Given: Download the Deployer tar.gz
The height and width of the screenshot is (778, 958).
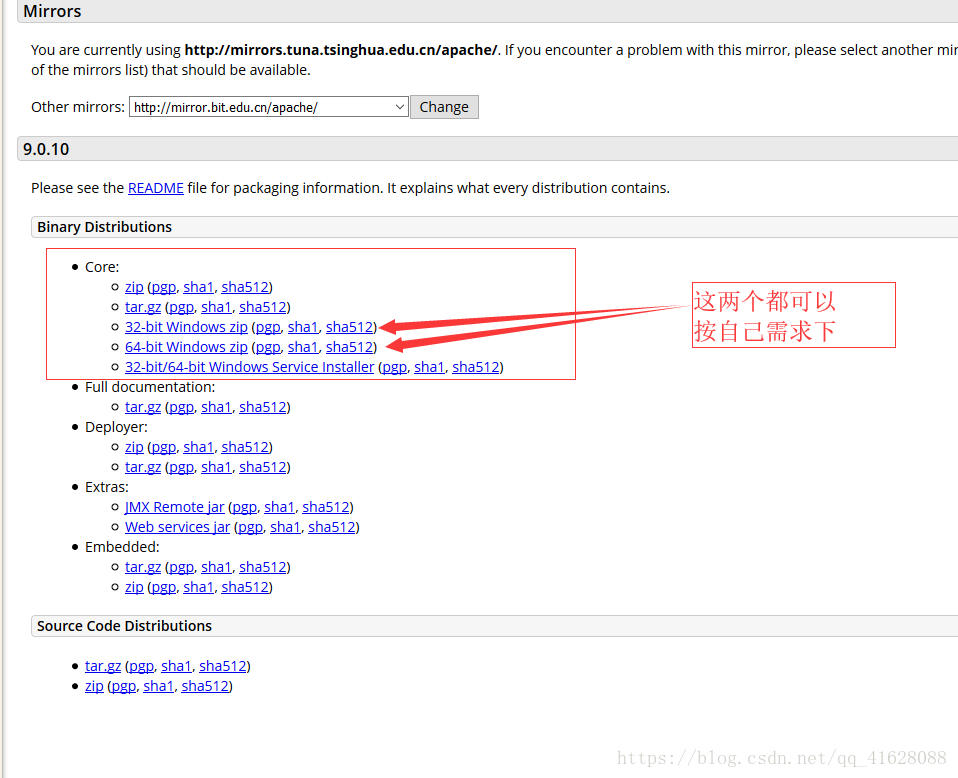Looking at the screenshot, I should (143, 467).
